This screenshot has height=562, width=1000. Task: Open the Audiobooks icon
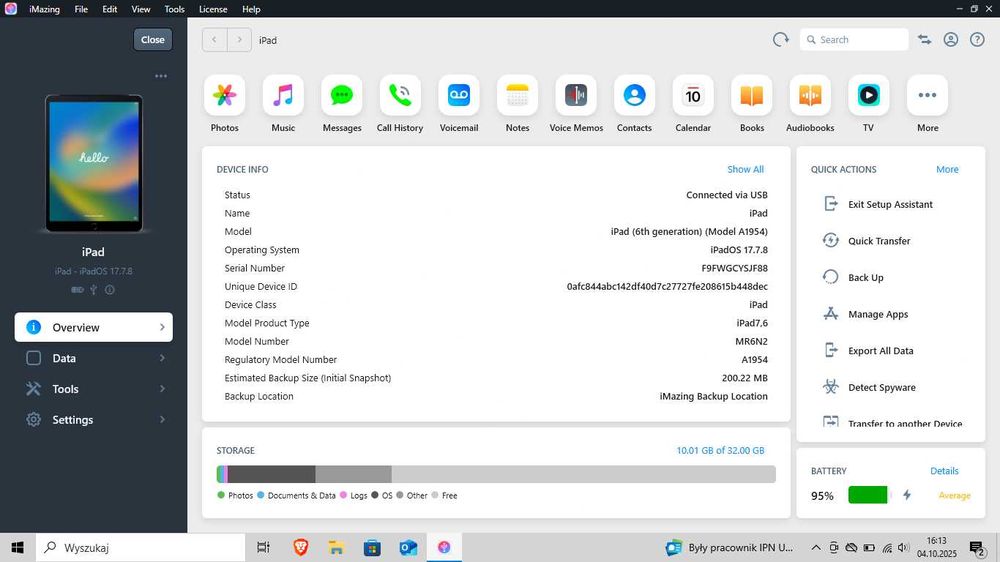[810, 96]
